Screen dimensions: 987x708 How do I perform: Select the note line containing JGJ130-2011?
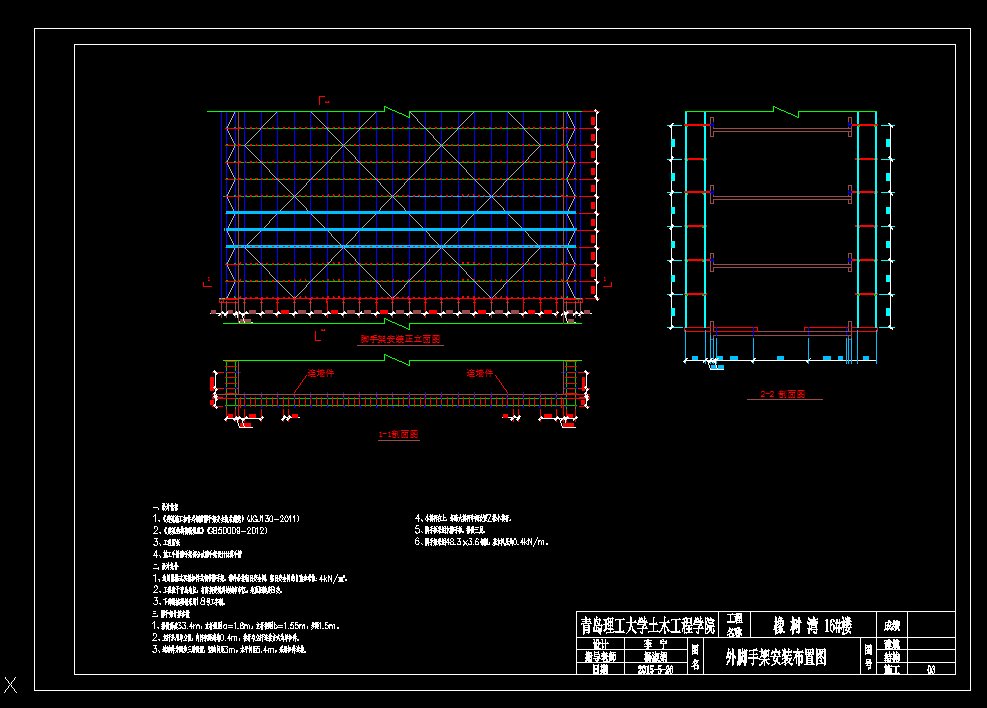226,519
